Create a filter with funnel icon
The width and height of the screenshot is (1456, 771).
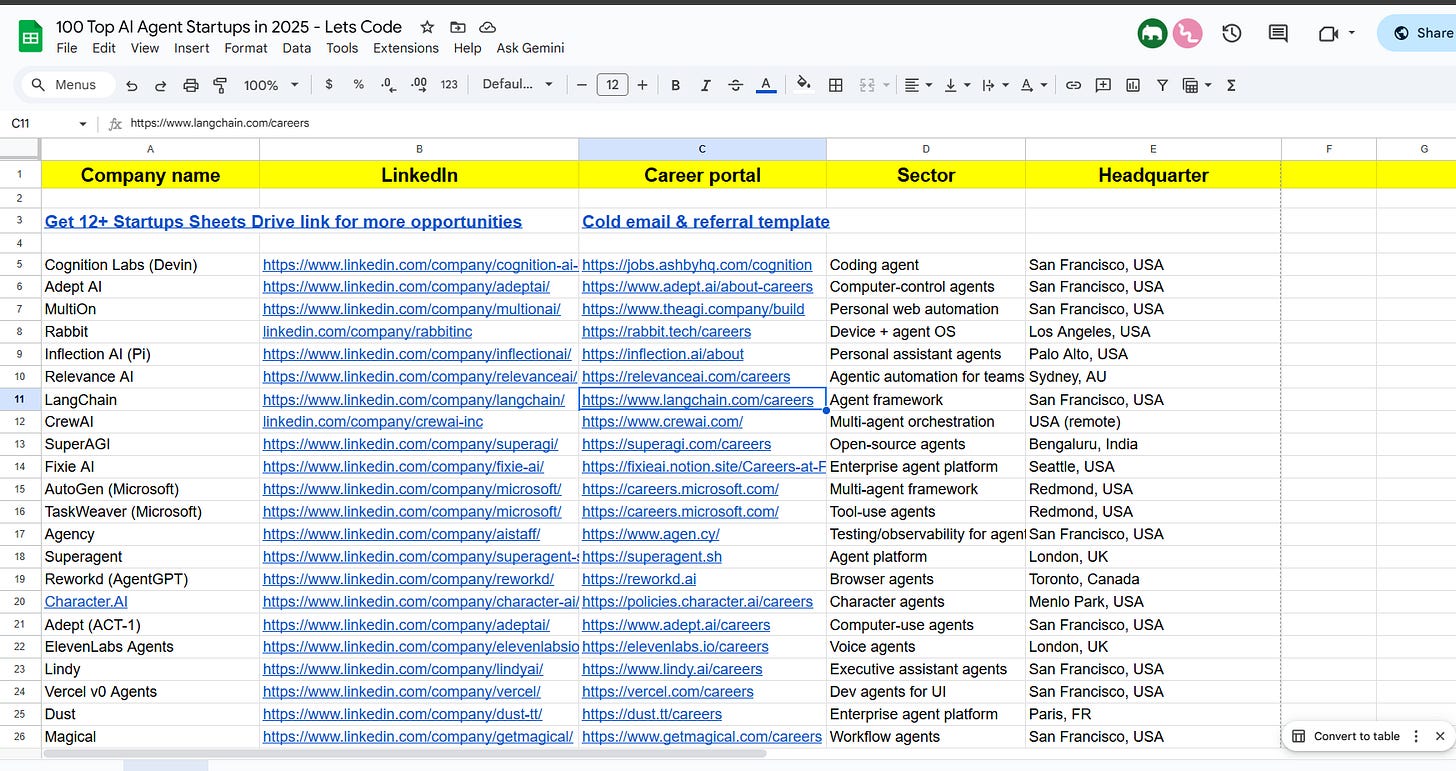point(1162,85)
